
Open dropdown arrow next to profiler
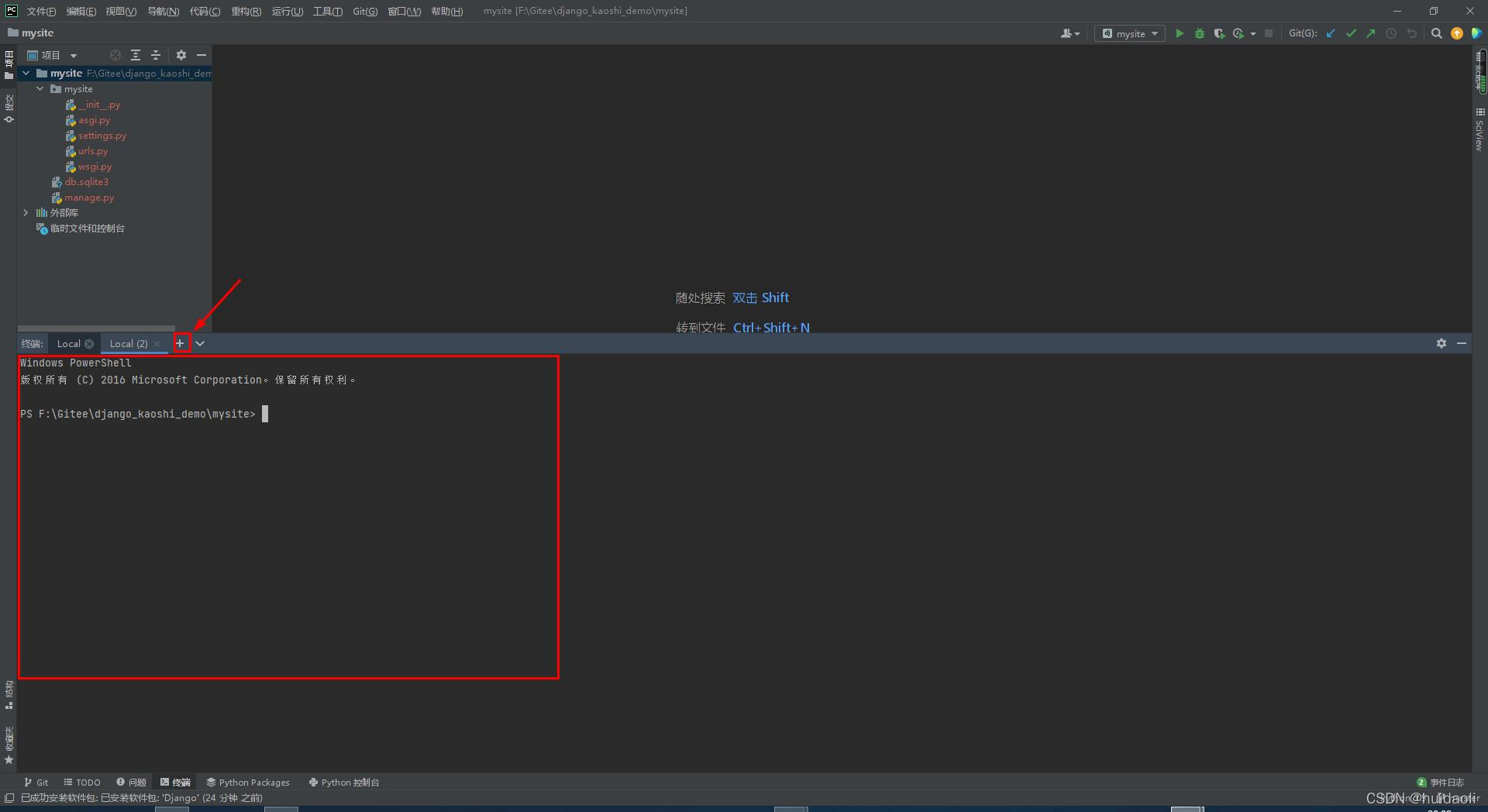(x=1253, y=33)
